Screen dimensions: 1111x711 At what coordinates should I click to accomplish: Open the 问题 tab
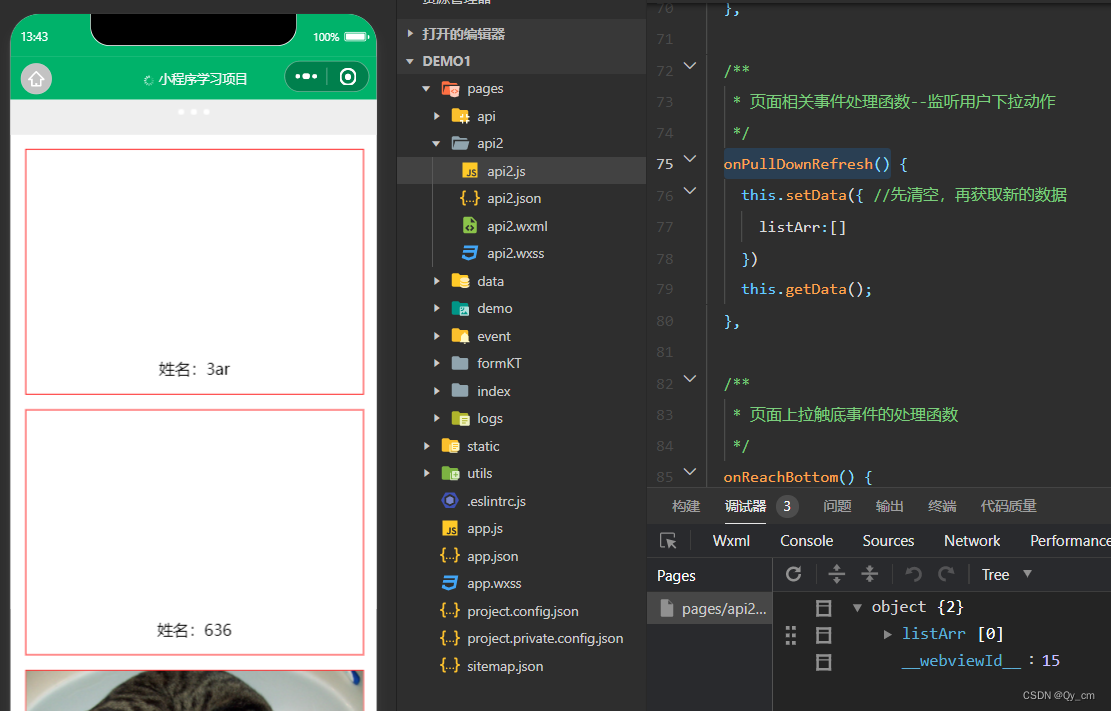coord(838,506)
